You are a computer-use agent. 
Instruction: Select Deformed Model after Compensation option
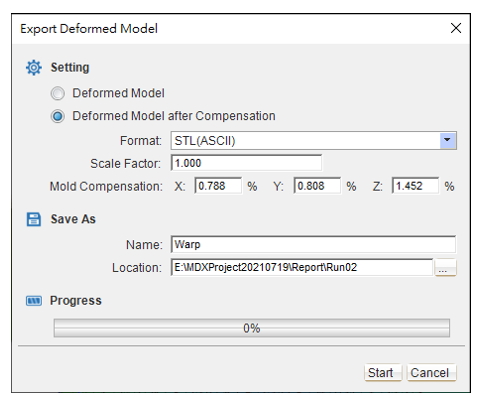(58, 116)
